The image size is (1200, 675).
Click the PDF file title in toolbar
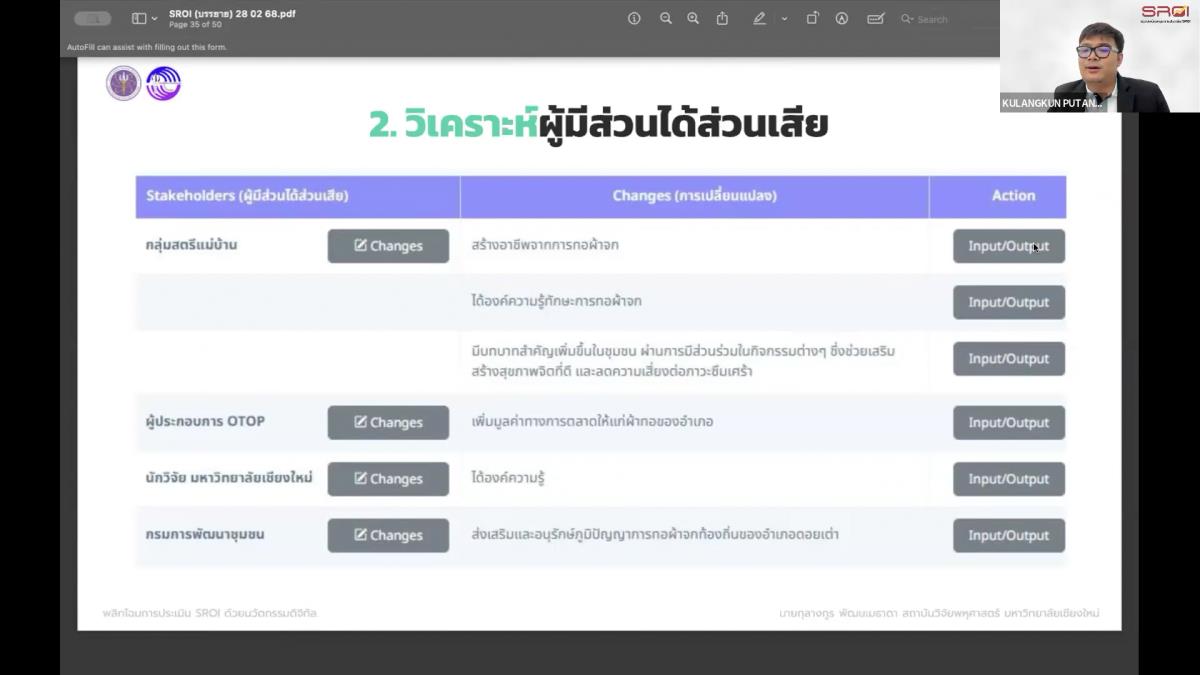232,13
